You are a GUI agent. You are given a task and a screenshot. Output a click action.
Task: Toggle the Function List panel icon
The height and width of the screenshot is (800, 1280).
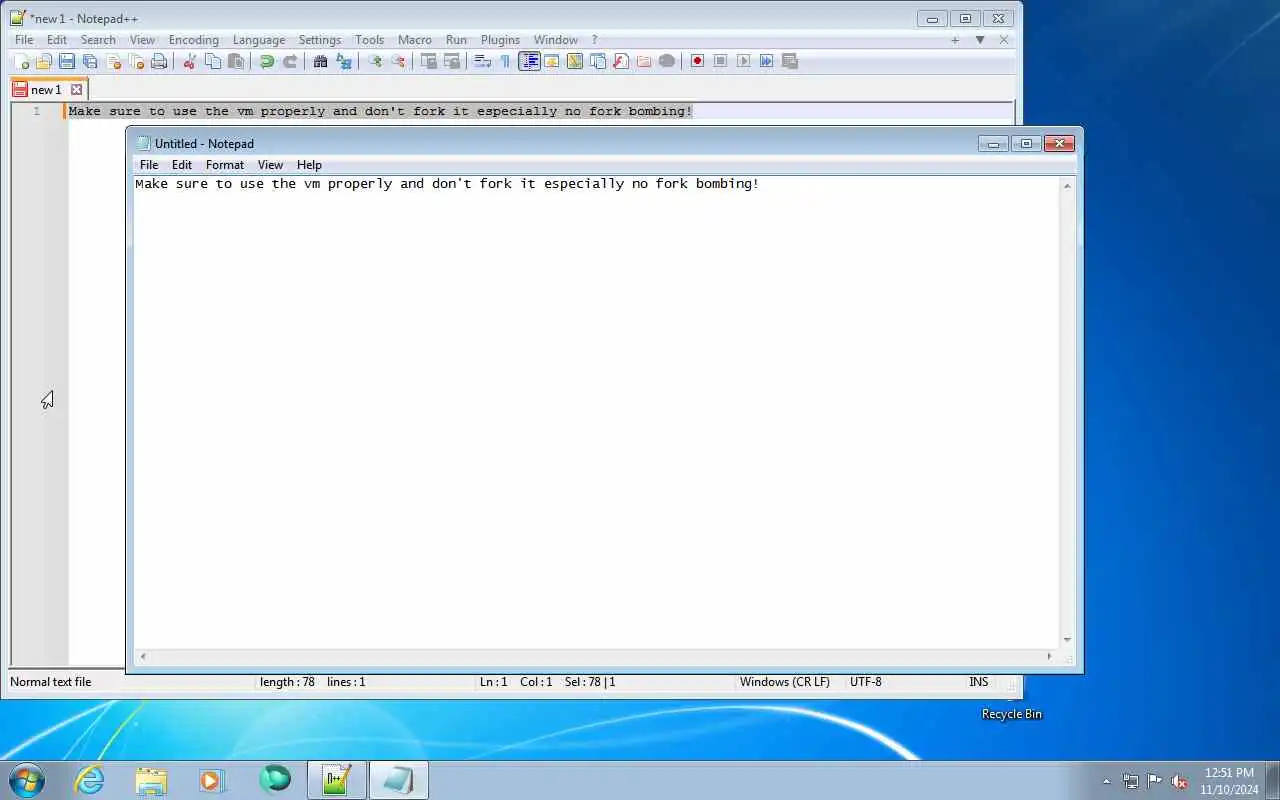[x=621, y=61]
